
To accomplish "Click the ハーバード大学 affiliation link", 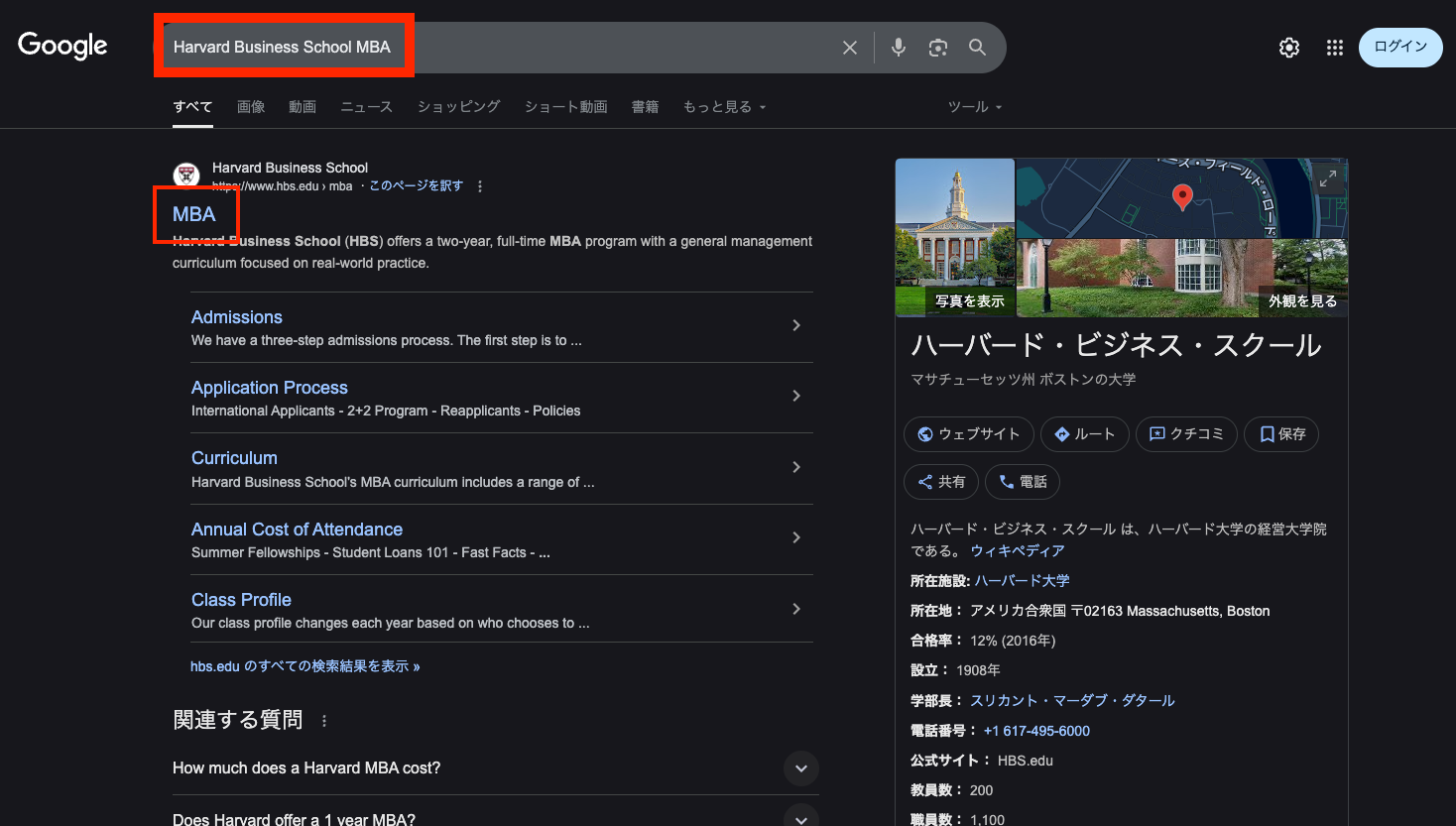I will pos(1022,581).
